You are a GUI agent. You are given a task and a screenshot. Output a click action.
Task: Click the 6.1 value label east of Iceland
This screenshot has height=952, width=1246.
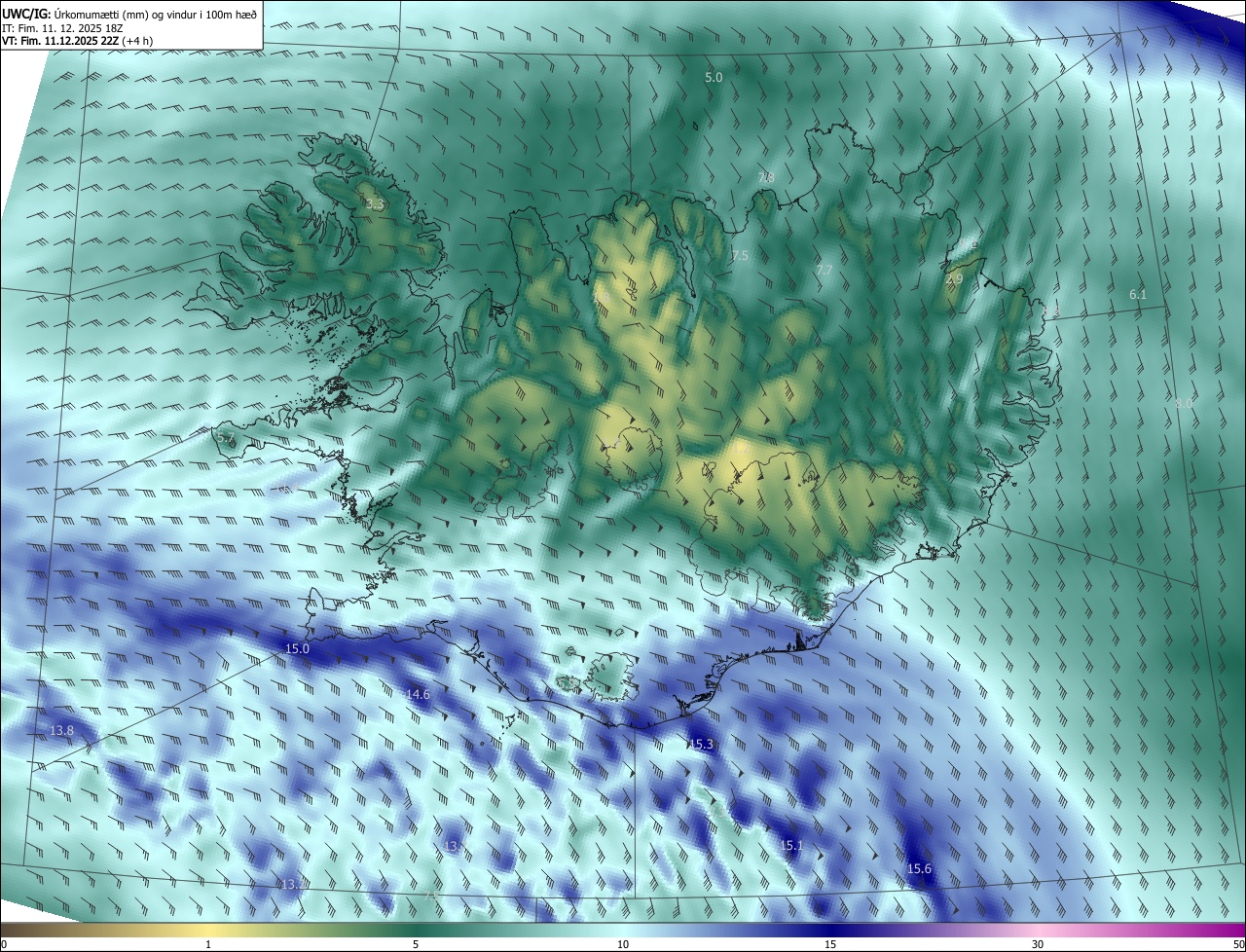click(x=1137, y=294)
